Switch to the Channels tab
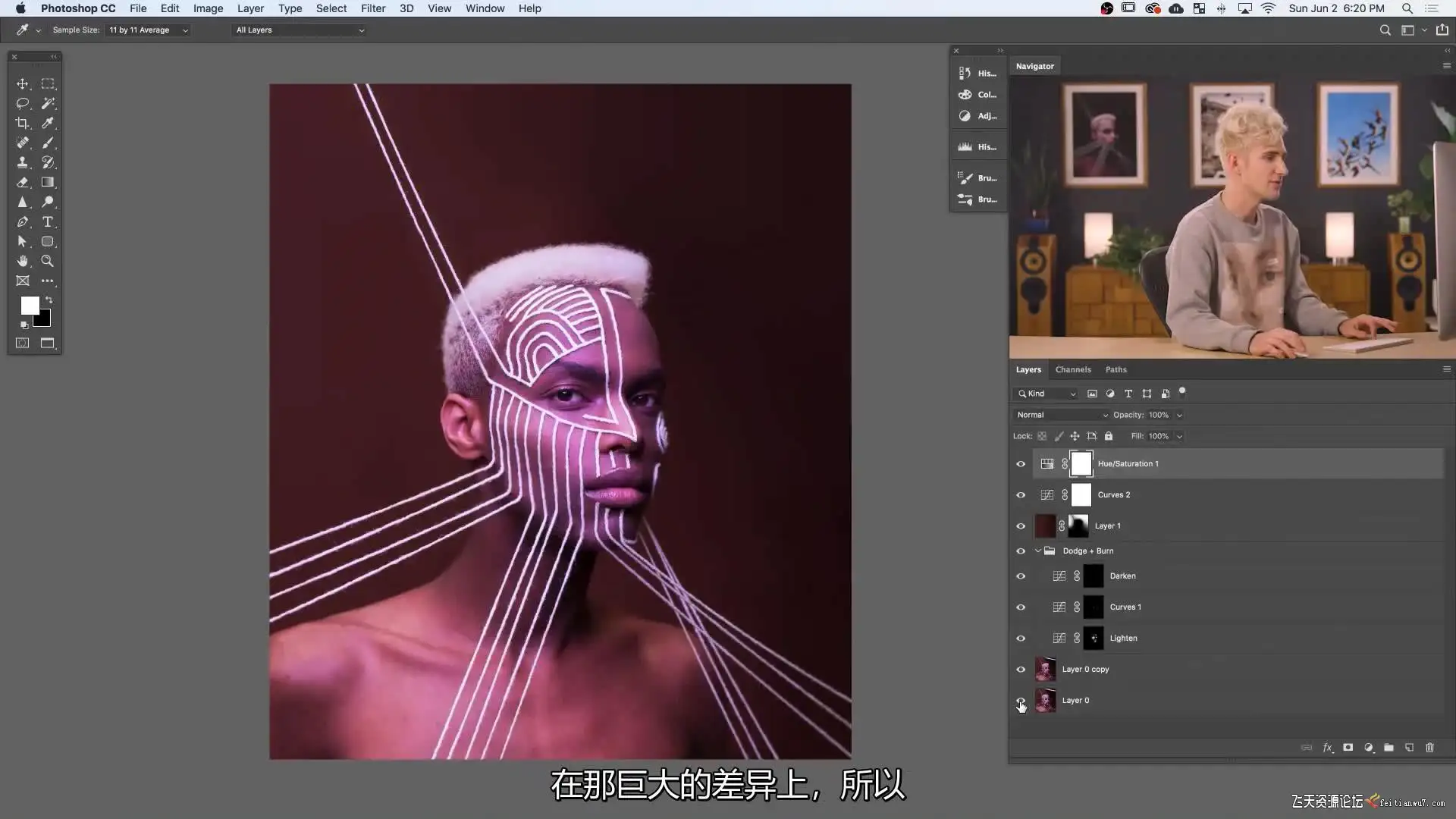 click(x=1072, y=369)
